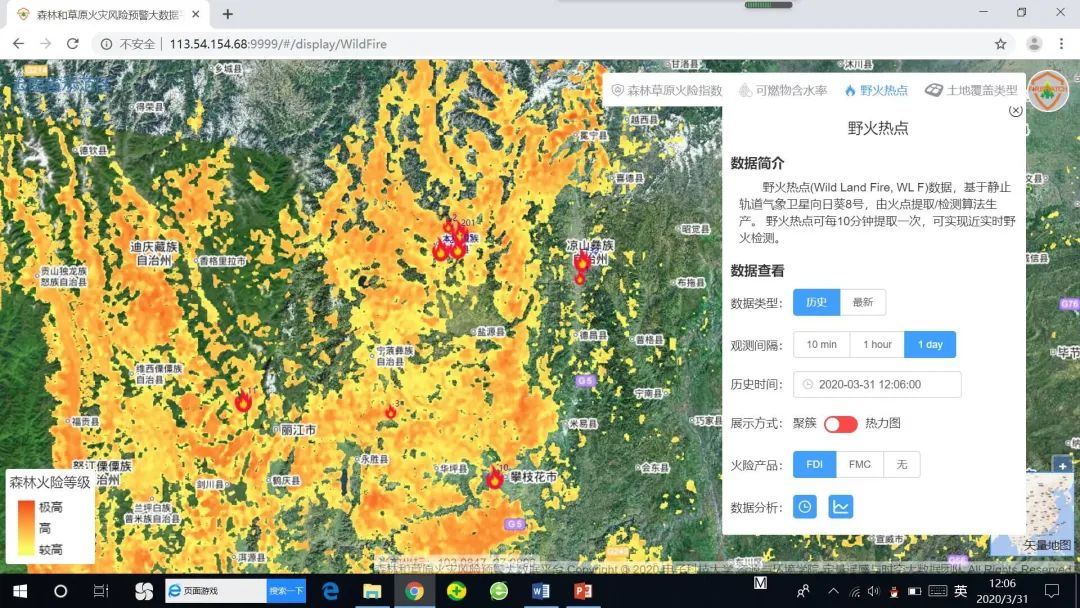The image size is (1080, 608).
Task: Zoom in with the map plus button
Action: point(1063,466)
